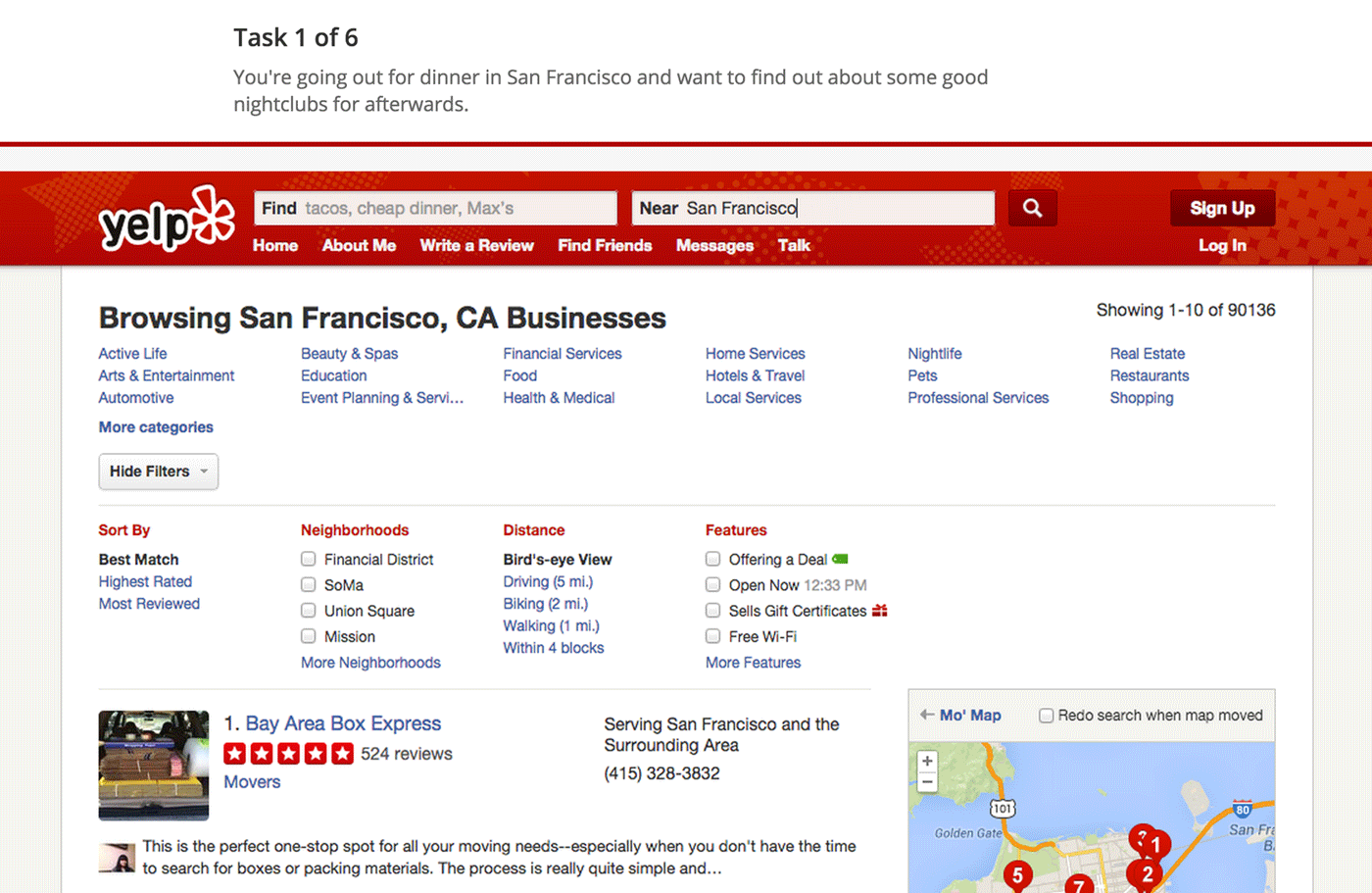Choose Walking (1 mi.) distance
The width and height of the screenshot is (1372, 893).
[x=551, y=625]
